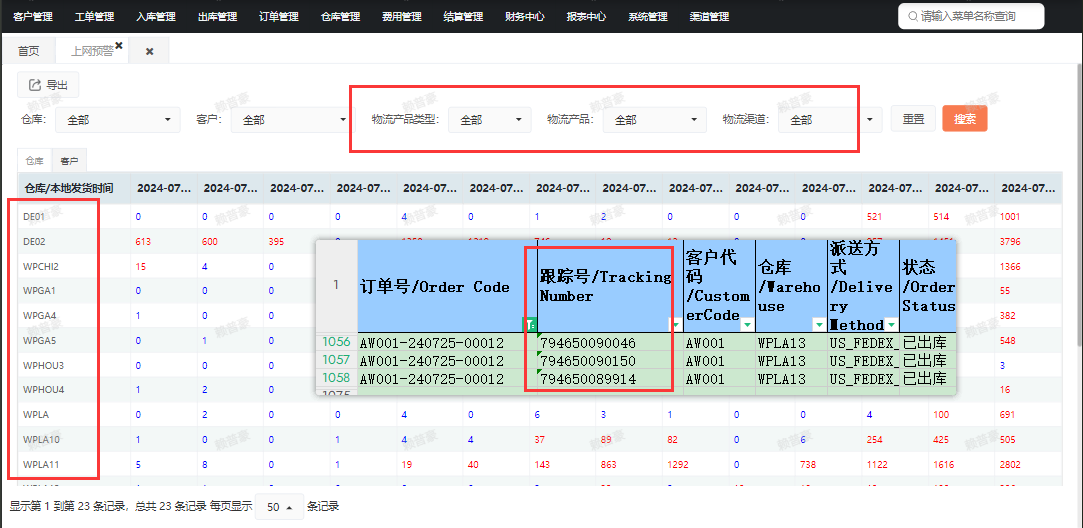Open the 出库管理 menu

tap(217, 17)
